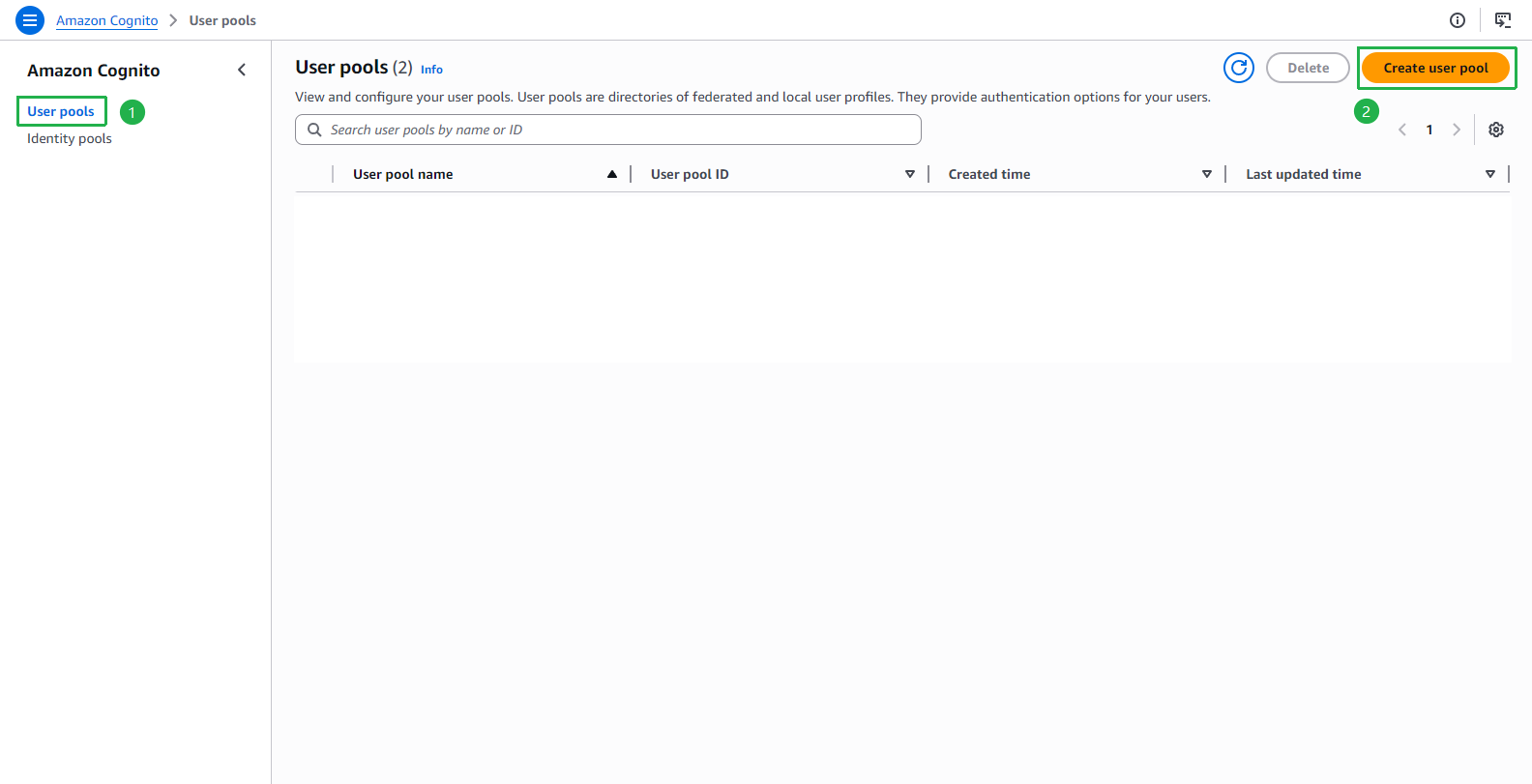1532x784 pixels.
Task: Click the Delete button
Action: 1308,68
